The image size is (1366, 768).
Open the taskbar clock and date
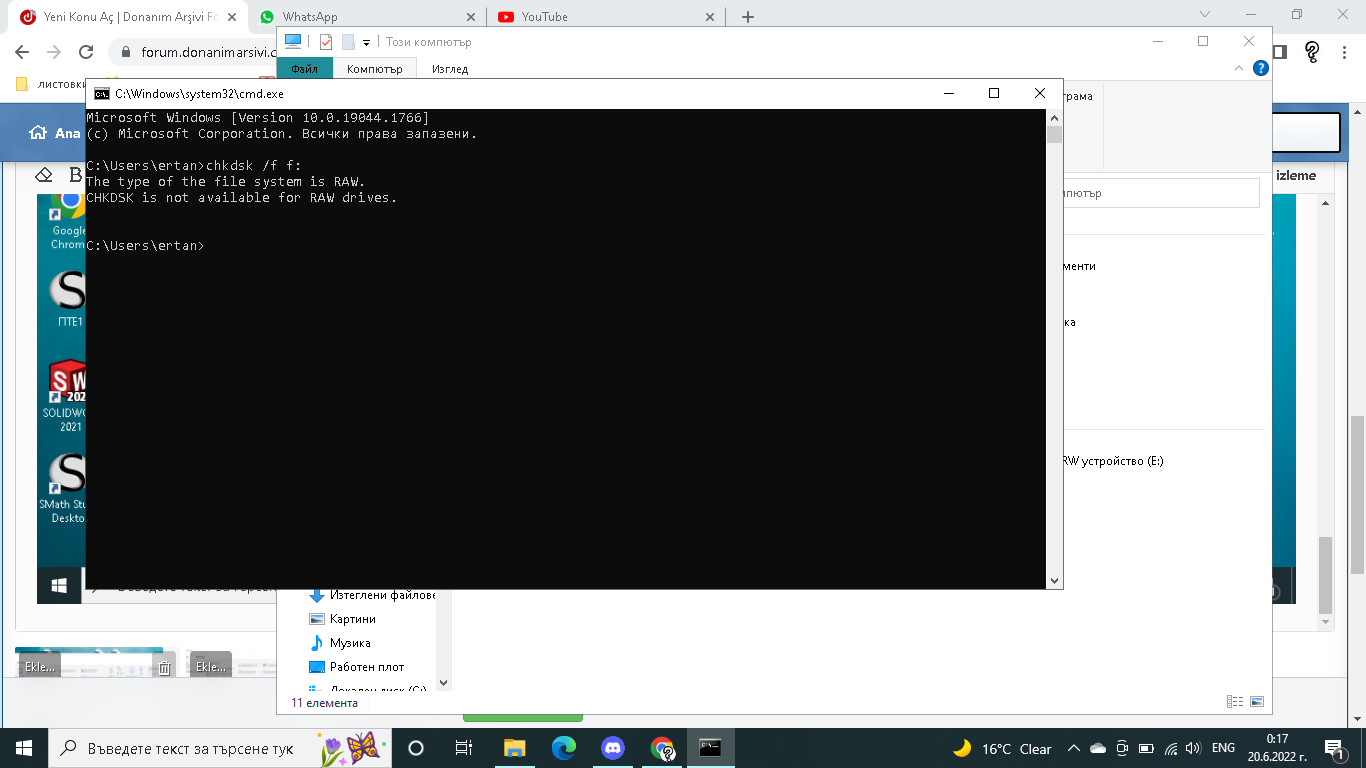coord(1276,748)
